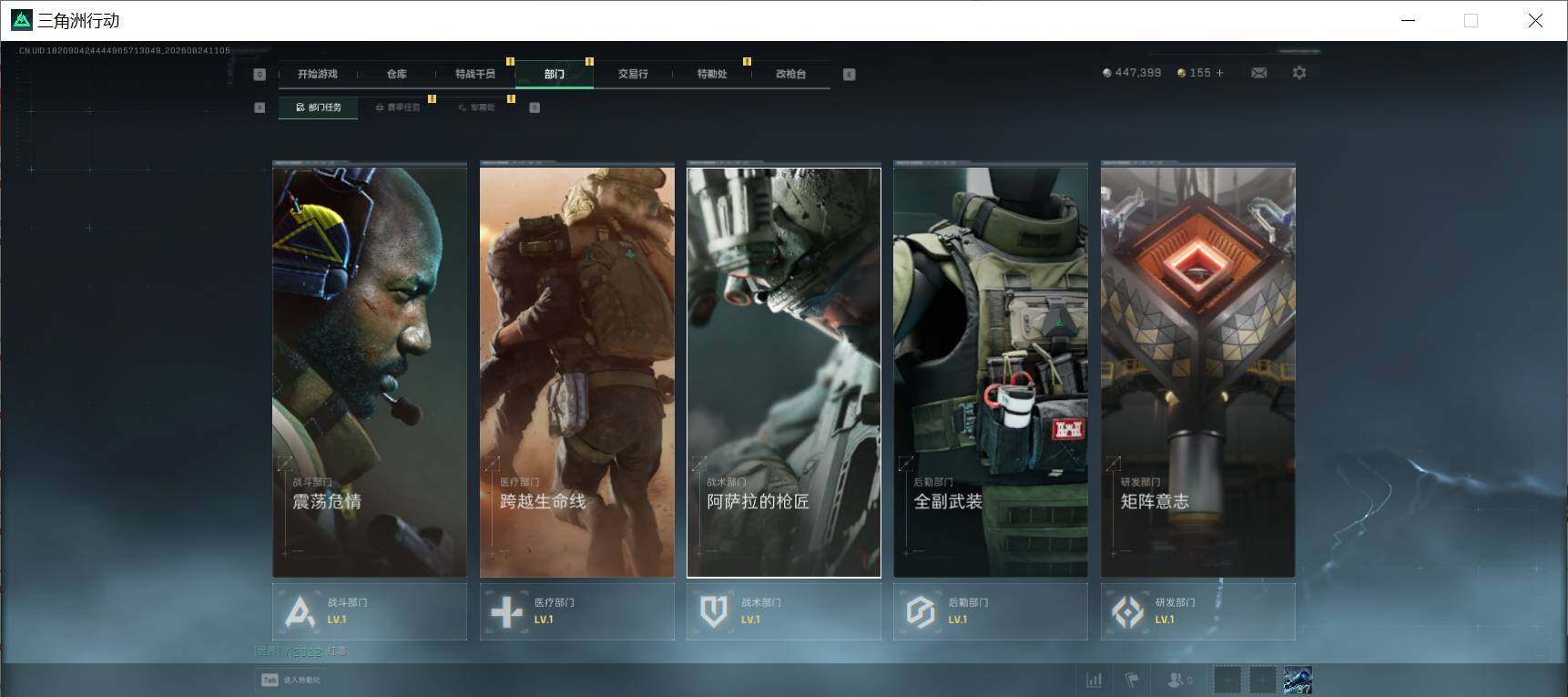Click the world chat message line
The image size is (1568, 697).
point(300,651)
